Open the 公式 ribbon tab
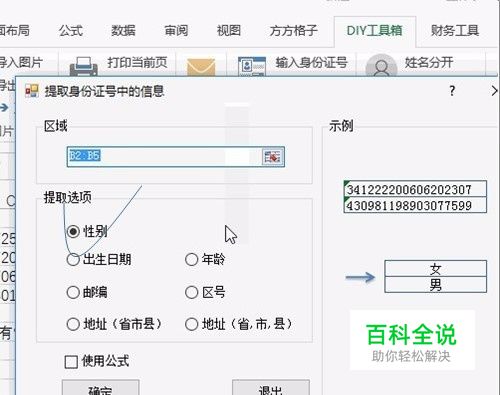This screenshot has height=395, width=500. pyautogui.click(x=70, y=31)
